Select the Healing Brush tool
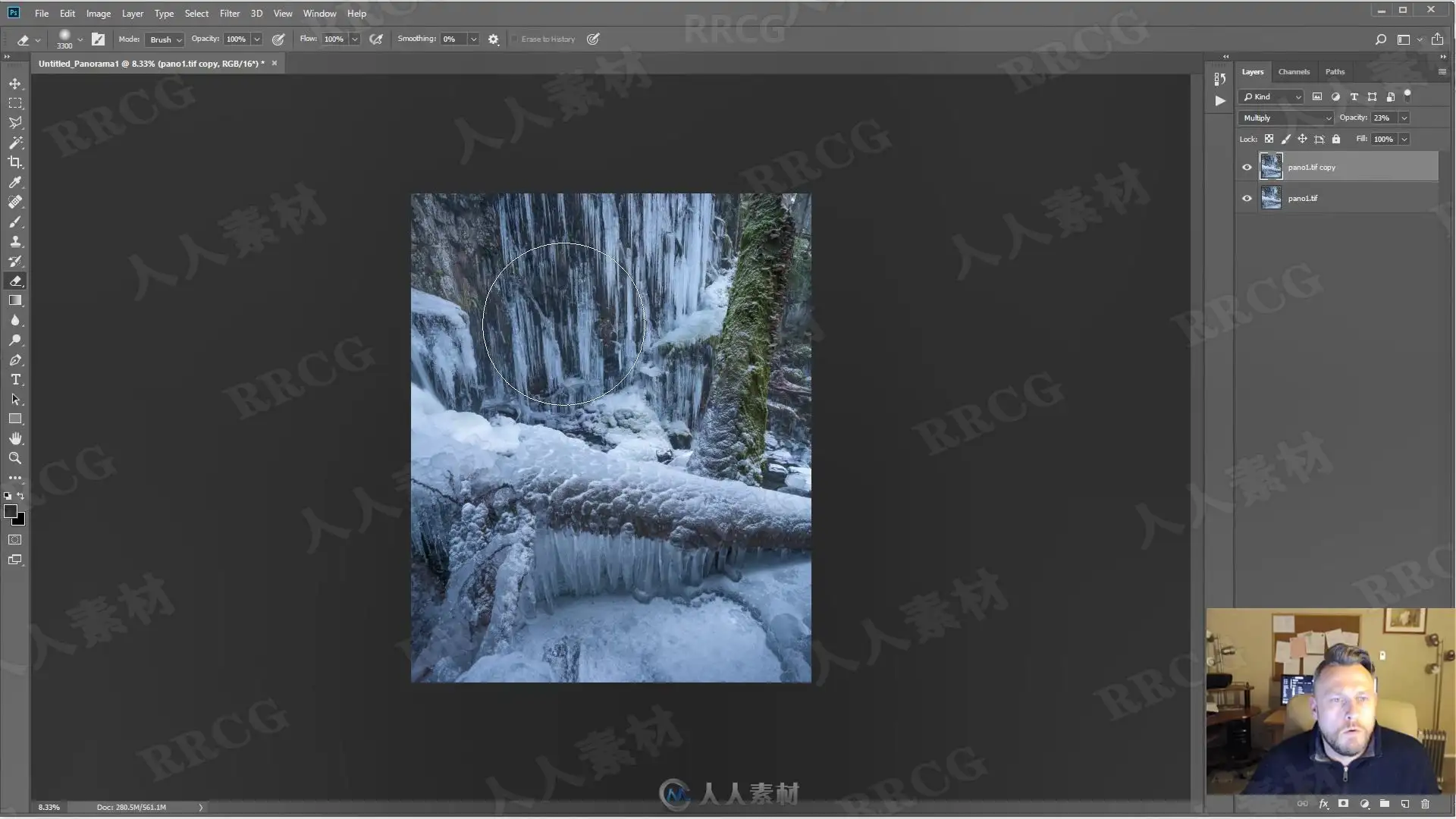The height and width of the screenshot is (819, 1456). coord(15,202)
